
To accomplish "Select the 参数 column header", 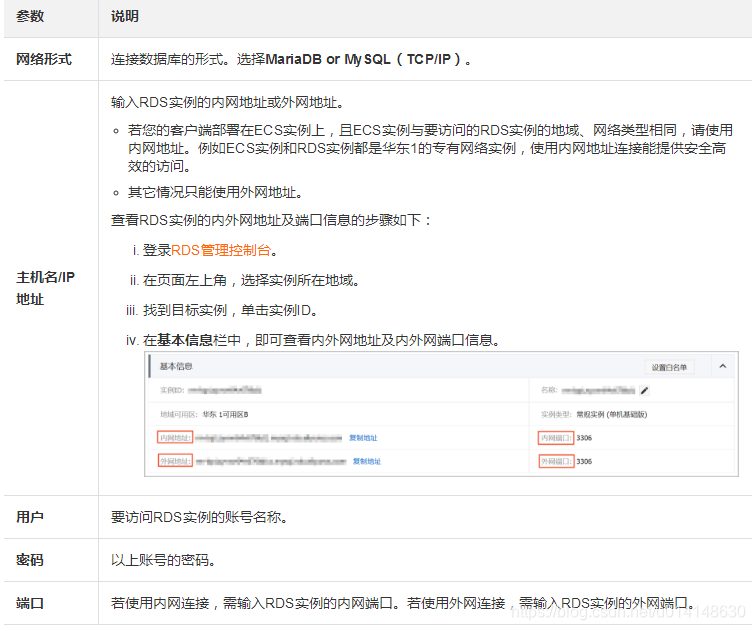I will pyautogui.click(x=30, y=16).
